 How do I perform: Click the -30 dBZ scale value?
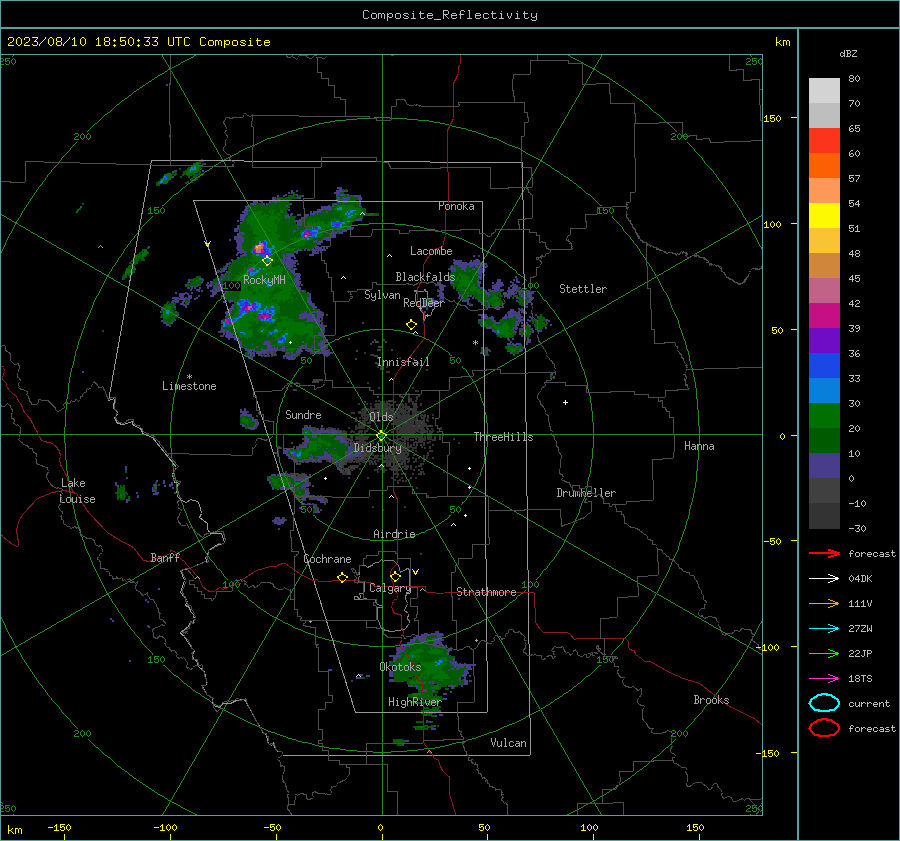pos(857,528)
